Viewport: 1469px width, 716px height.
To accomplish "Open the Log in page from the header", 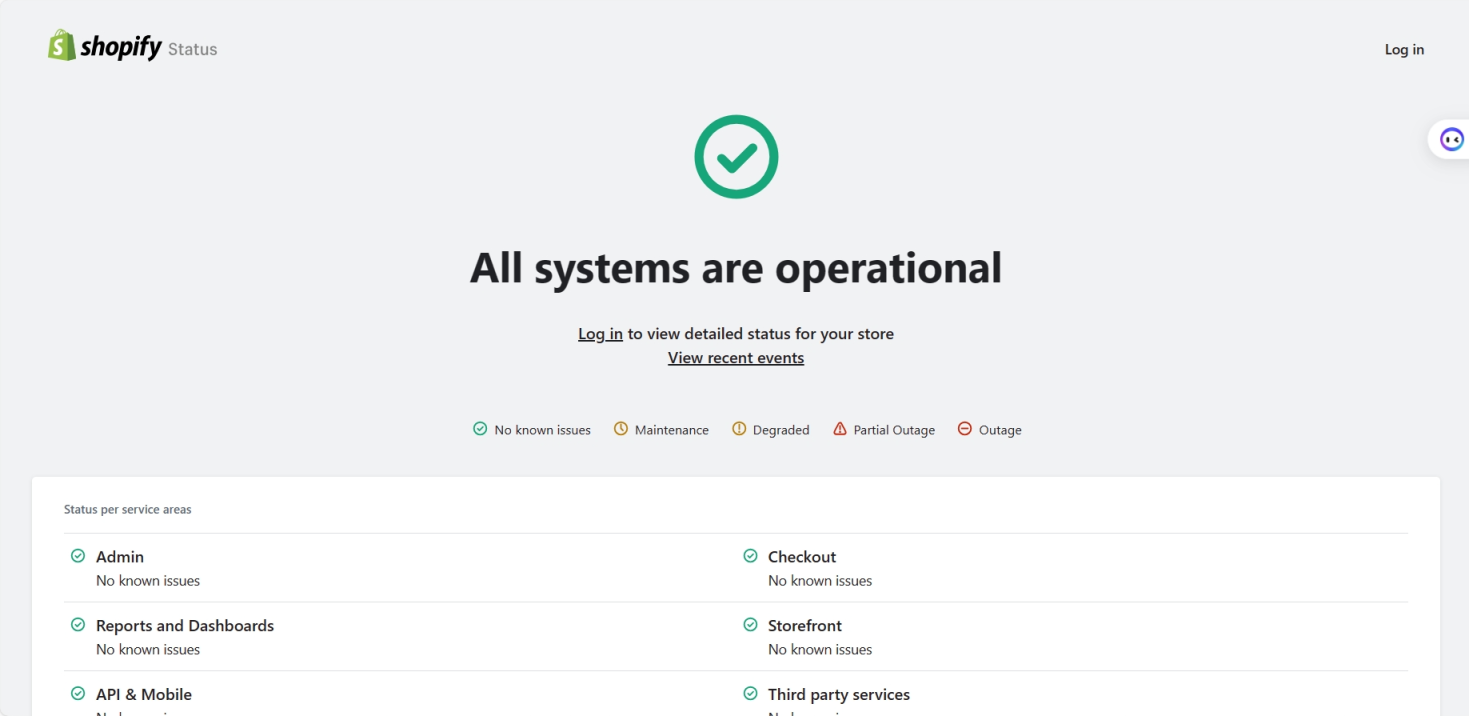I will 1404,48.
